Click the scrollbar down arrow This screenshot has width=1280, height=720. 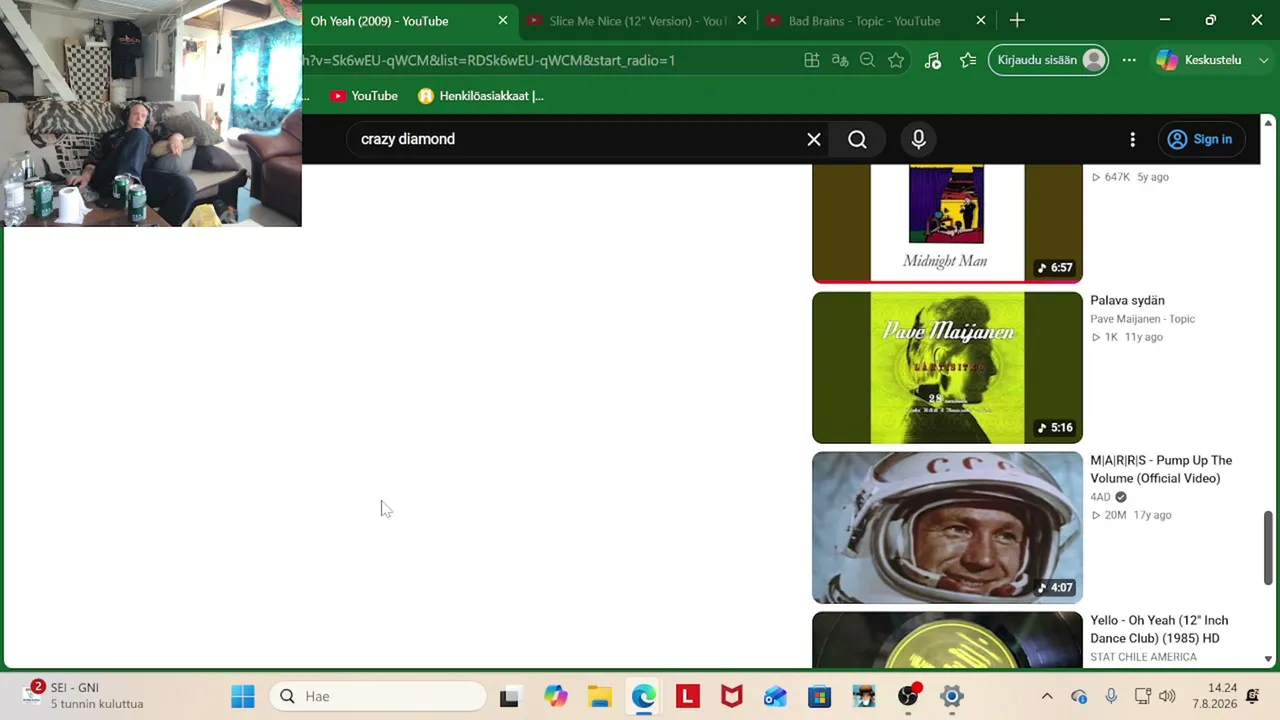point(1269,659)
